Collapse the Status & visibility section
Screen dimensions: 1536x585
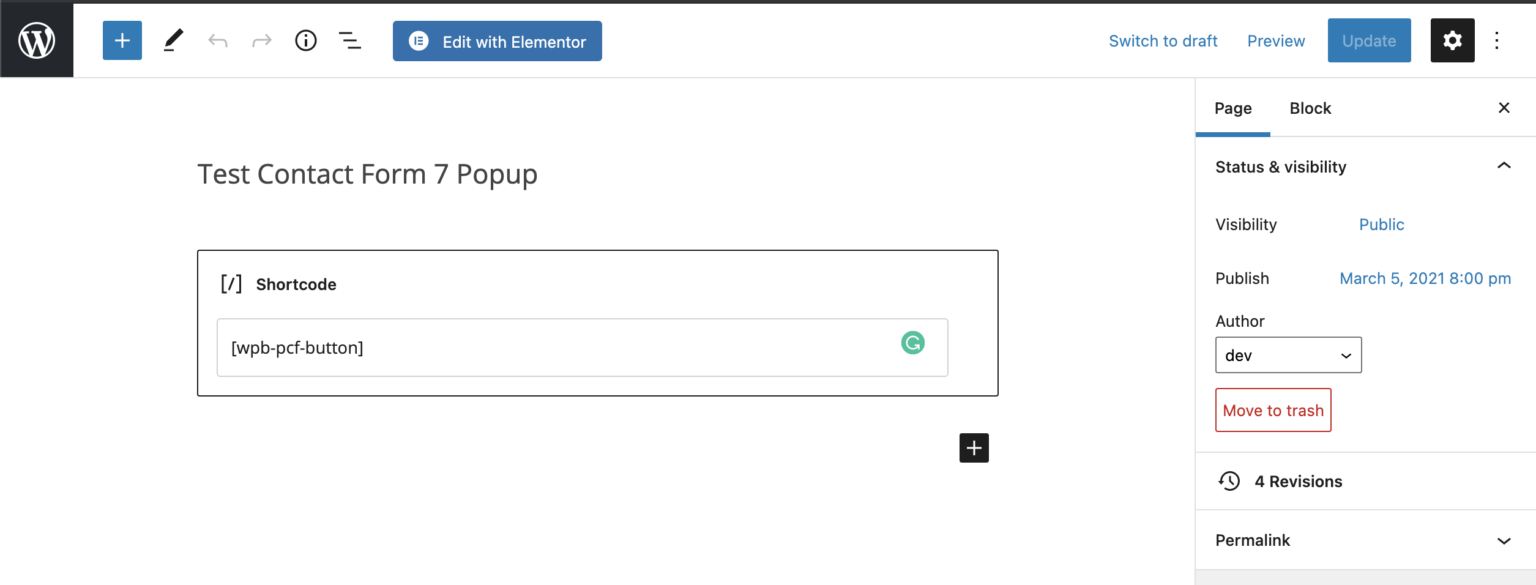coord(1505,166)
